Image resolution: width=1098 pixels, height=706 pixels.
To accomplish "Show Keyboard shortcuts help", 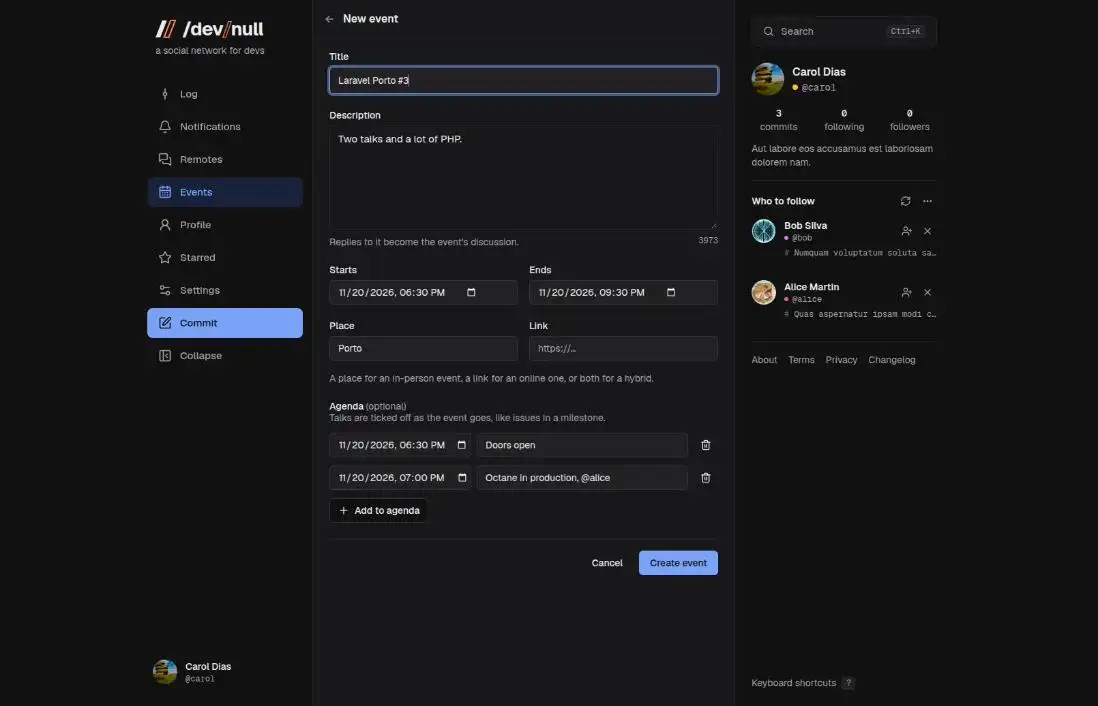I will click(802, 683).
